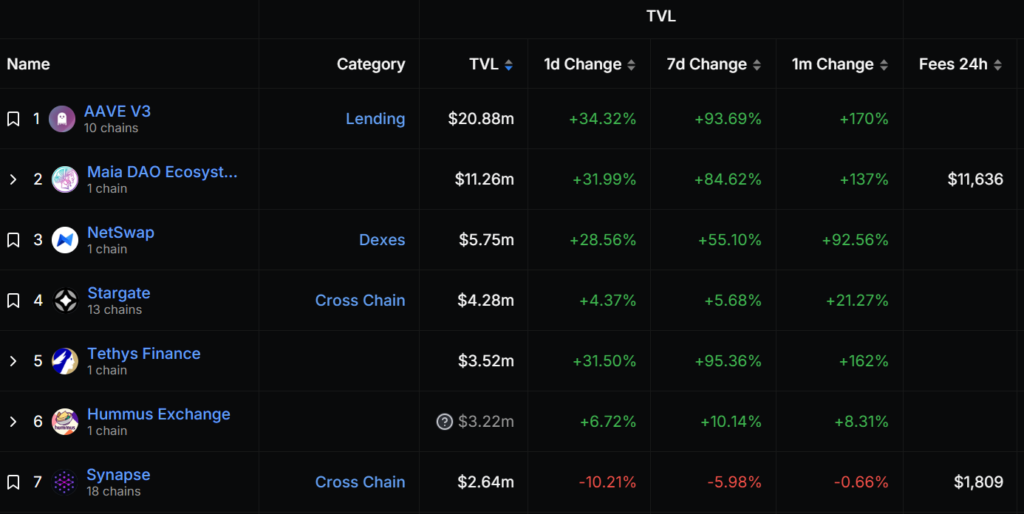Bookmark the AAVE V3 row
Image resolution: width=1024 pixels, height=514 pixels.
pos(13,119)
